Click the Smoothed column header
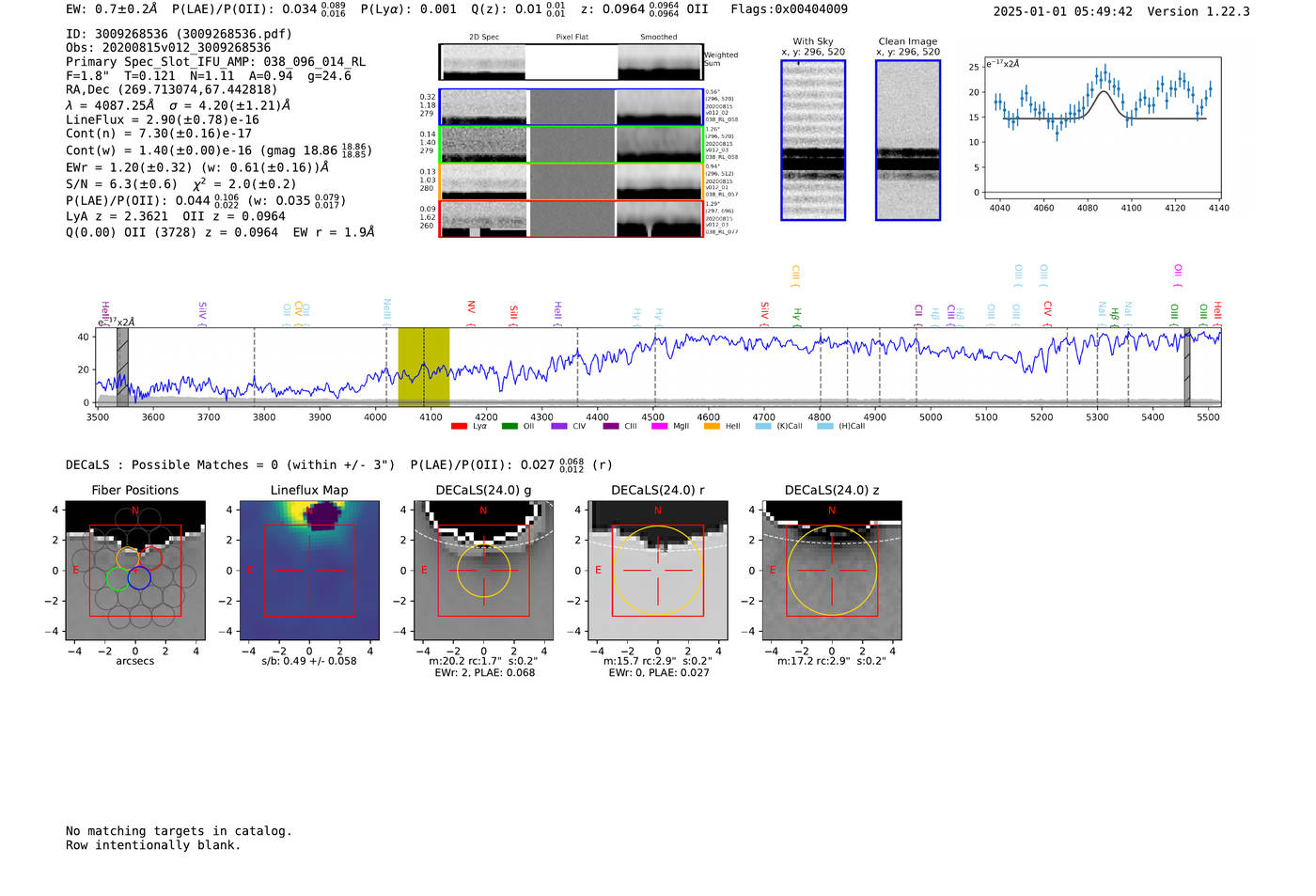The height and width of the screenshot is (896, 1316). click(659, 38)
